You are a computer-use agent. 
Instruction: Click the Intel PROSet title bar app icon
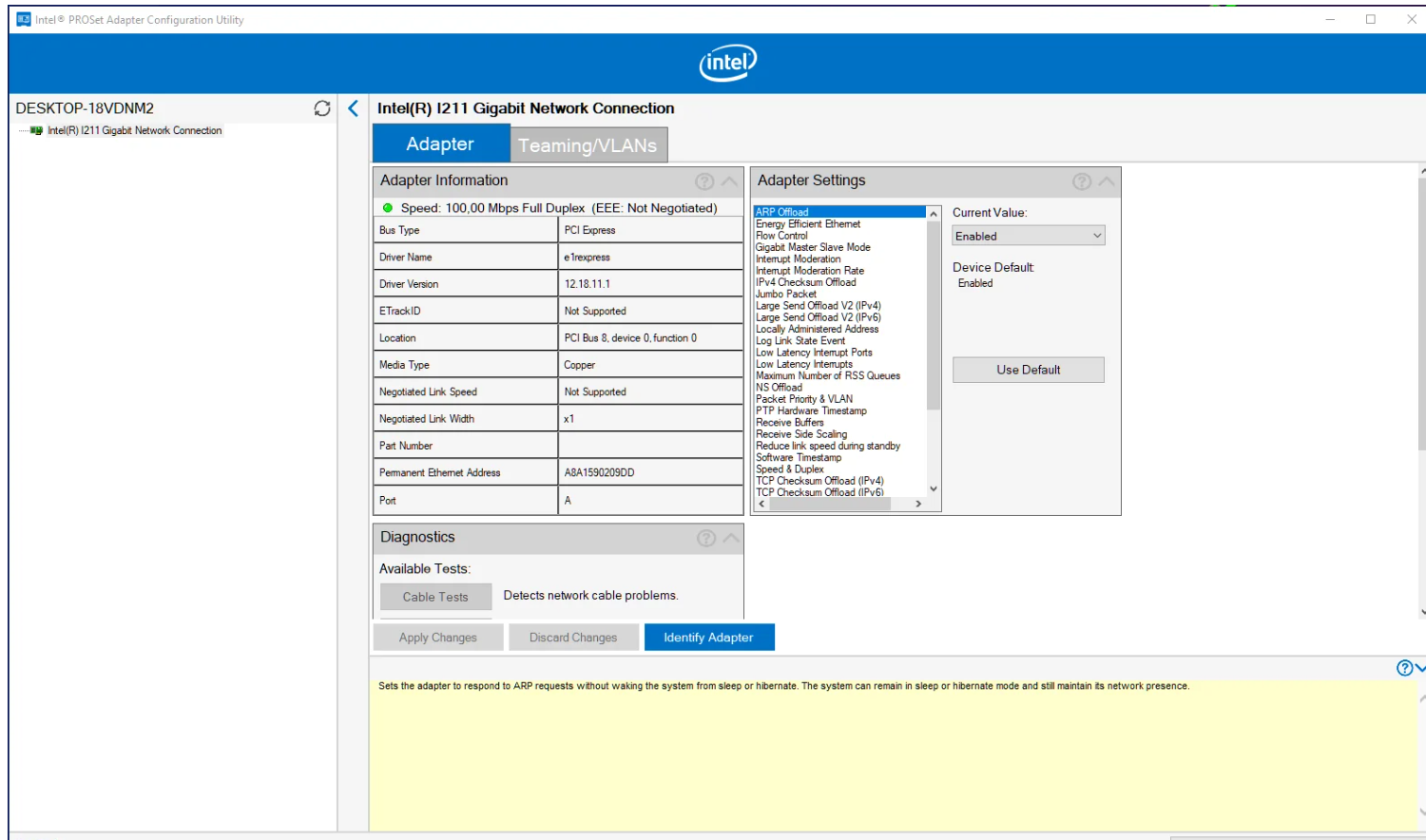24,19
